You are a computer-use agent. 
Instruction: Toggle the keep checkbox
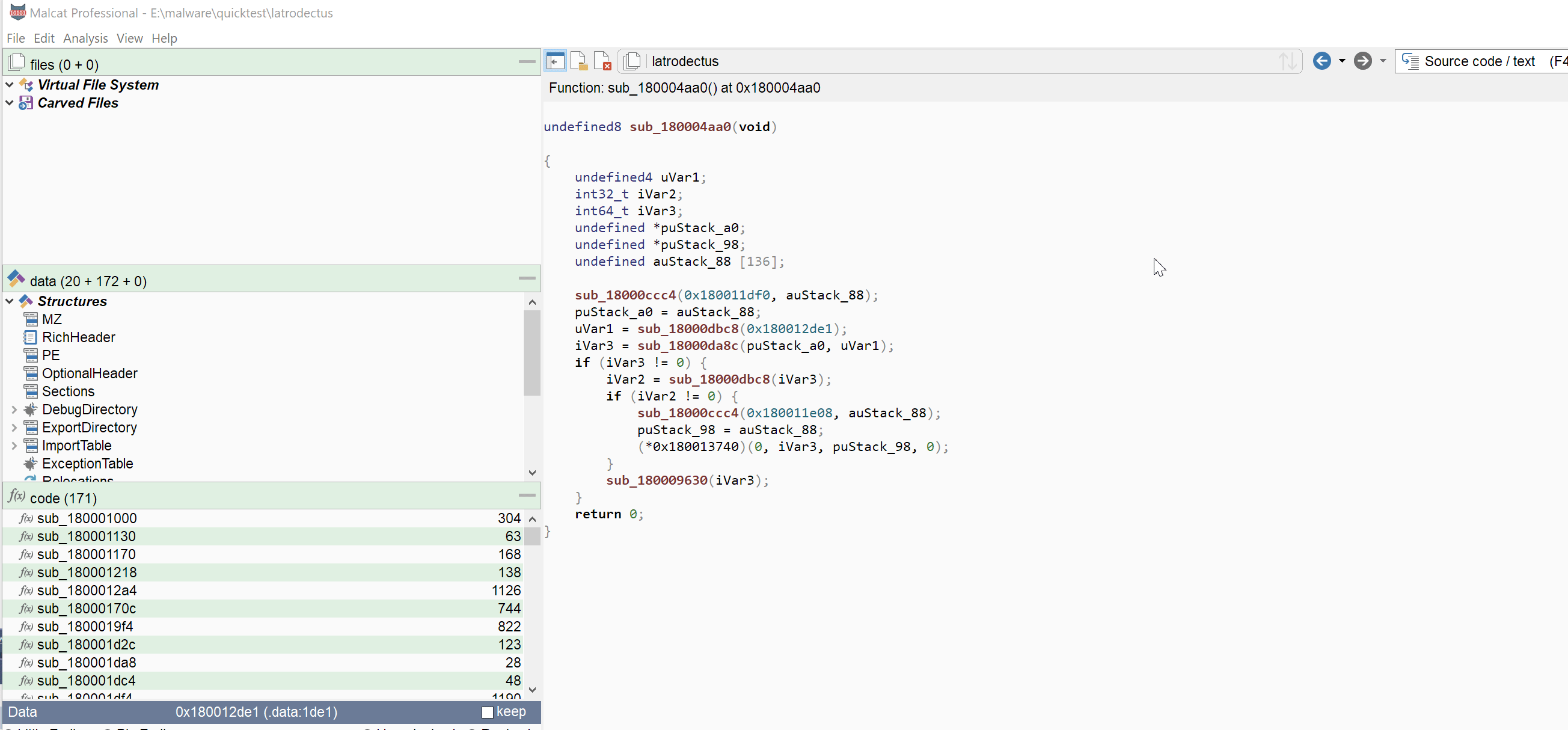(x=487, y=712)
